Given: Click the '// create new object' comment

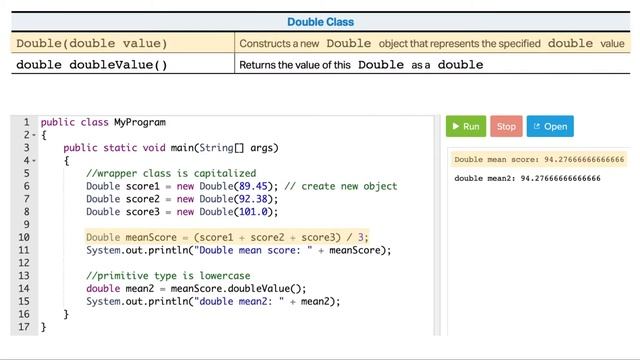Looking at the screenshot, I should pos(341,186).
